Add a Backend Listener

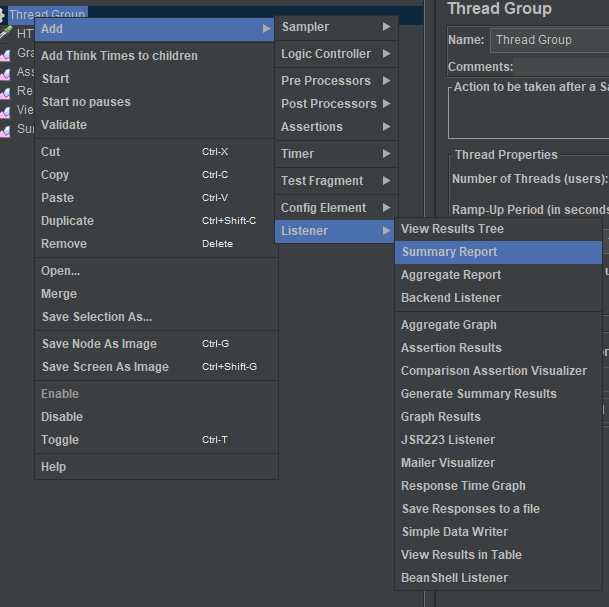(x=498, y=298)
